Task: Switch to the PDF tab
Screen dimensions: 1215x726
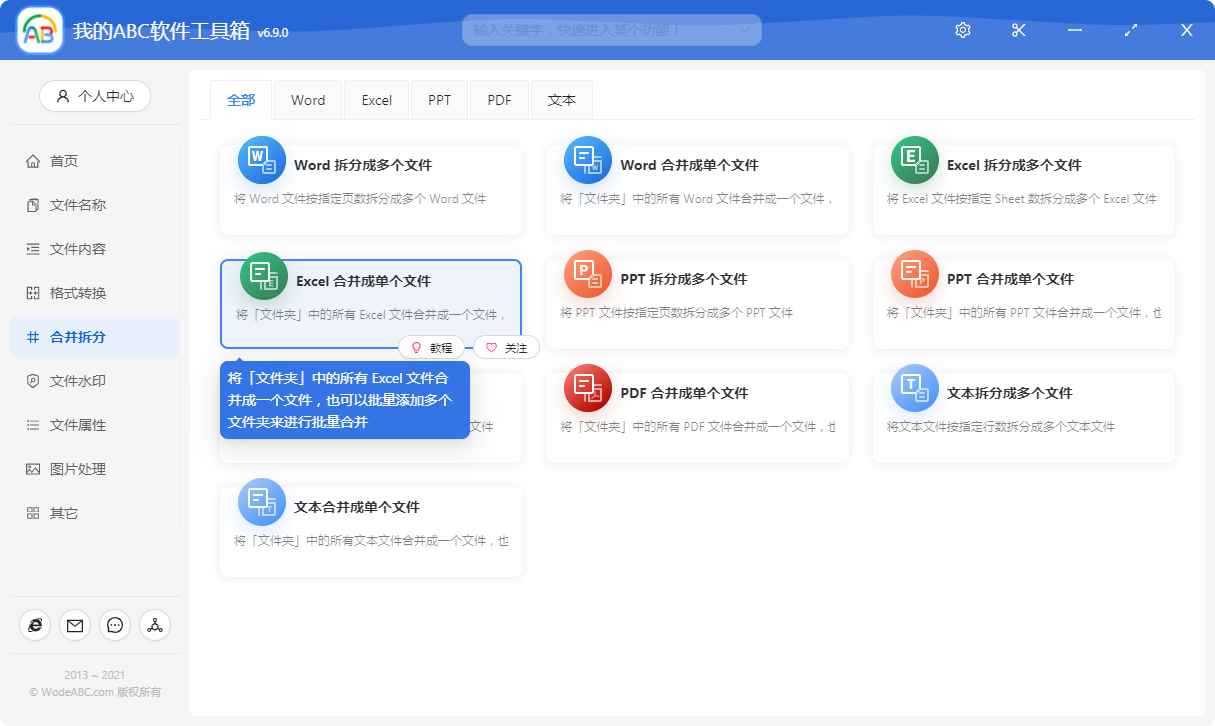Action: (x=499, y=100)
